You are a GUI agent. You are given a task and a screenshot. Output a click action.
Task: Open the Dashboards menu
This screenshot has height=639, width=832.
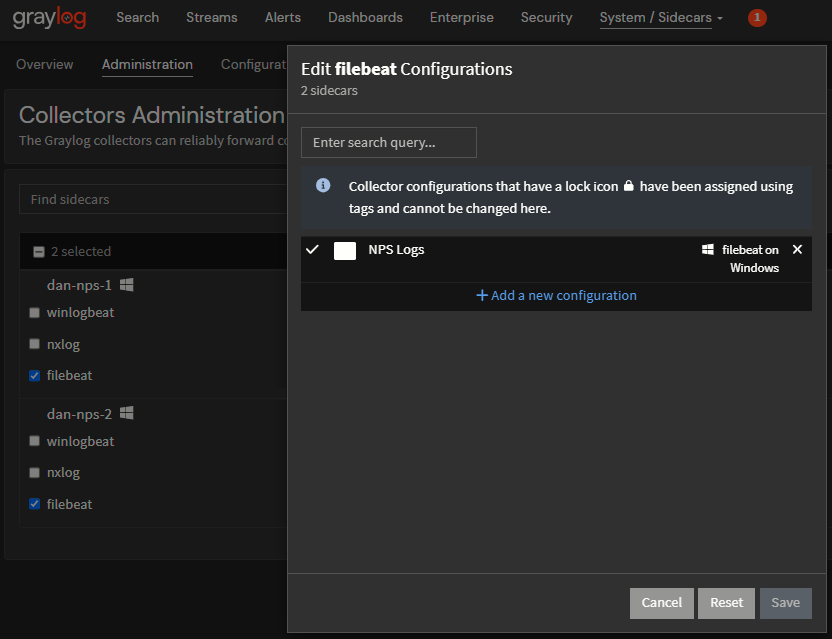pos(365,18)
